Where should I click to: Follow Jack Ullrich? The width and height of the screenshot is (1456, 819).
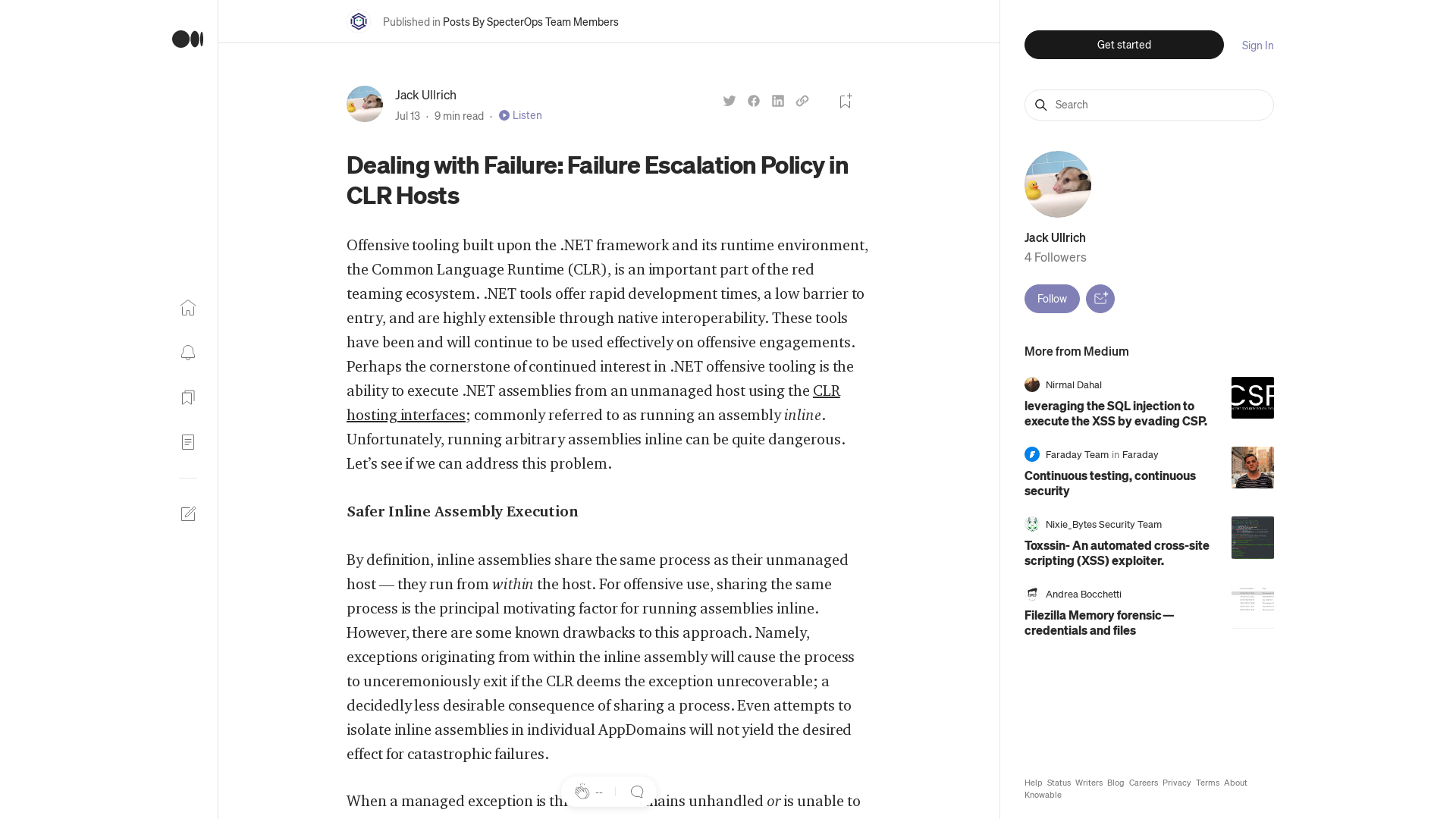coord(1051,298)
